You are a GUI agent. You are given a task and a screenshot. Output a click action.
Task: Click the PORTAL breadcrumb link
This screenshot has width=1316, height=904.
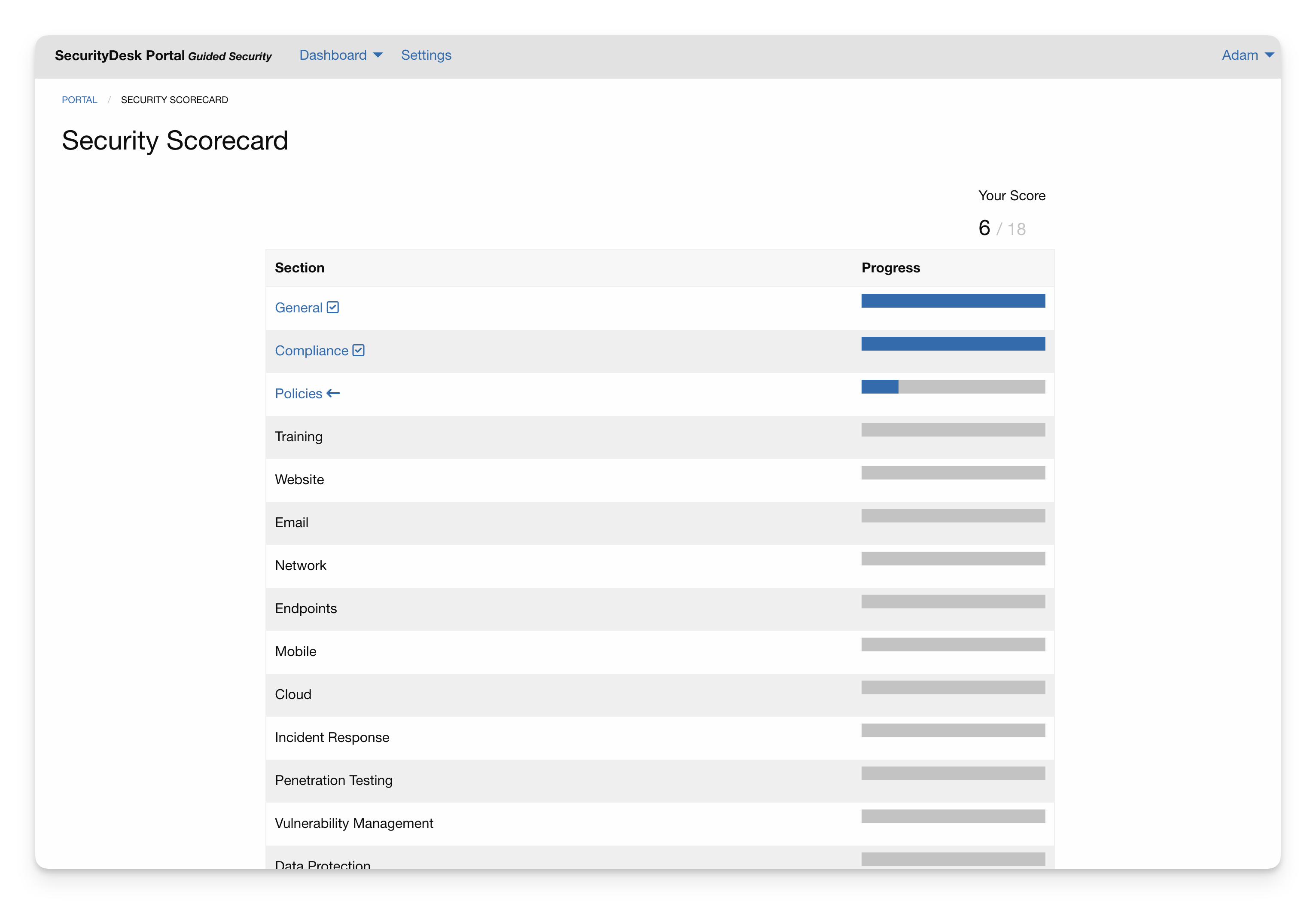pyautogui.click(x=79, y=100)
